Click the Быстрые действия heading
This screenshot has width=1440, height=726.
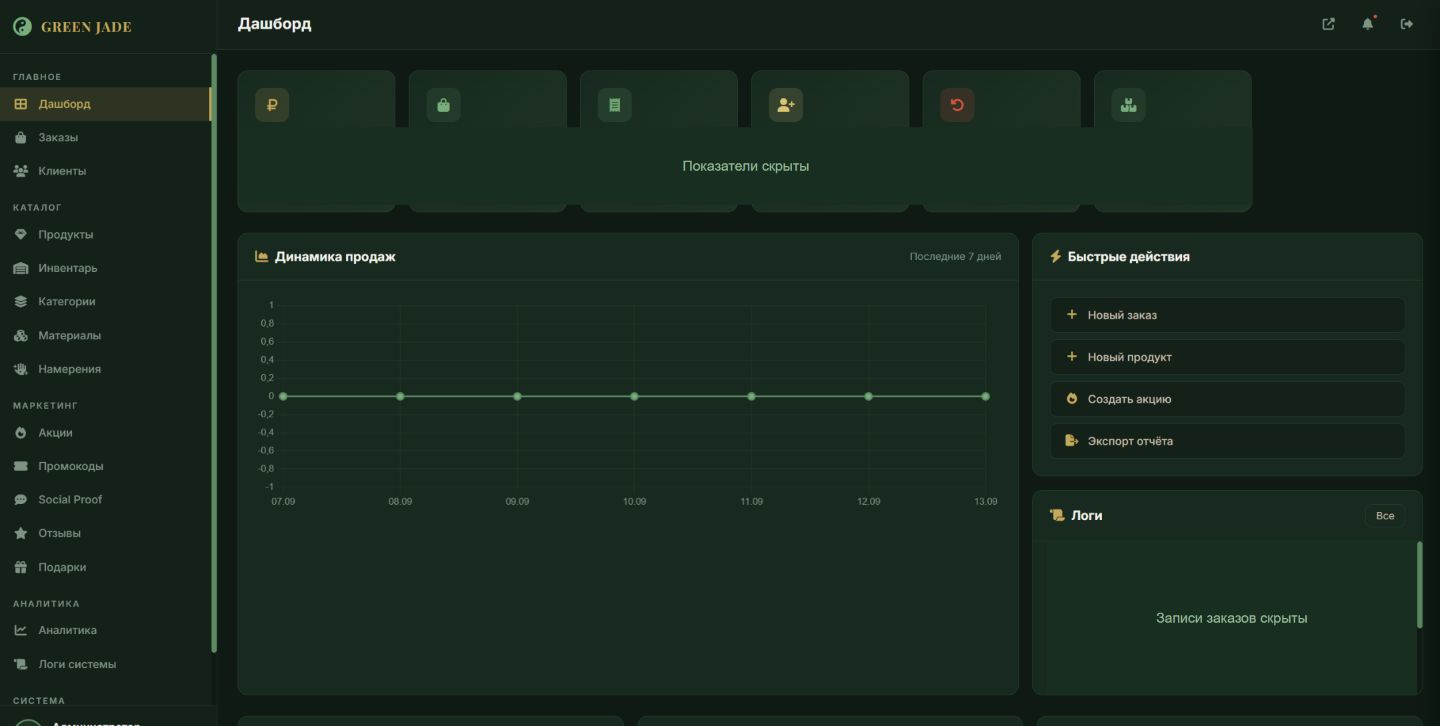tap(1128, 257)
